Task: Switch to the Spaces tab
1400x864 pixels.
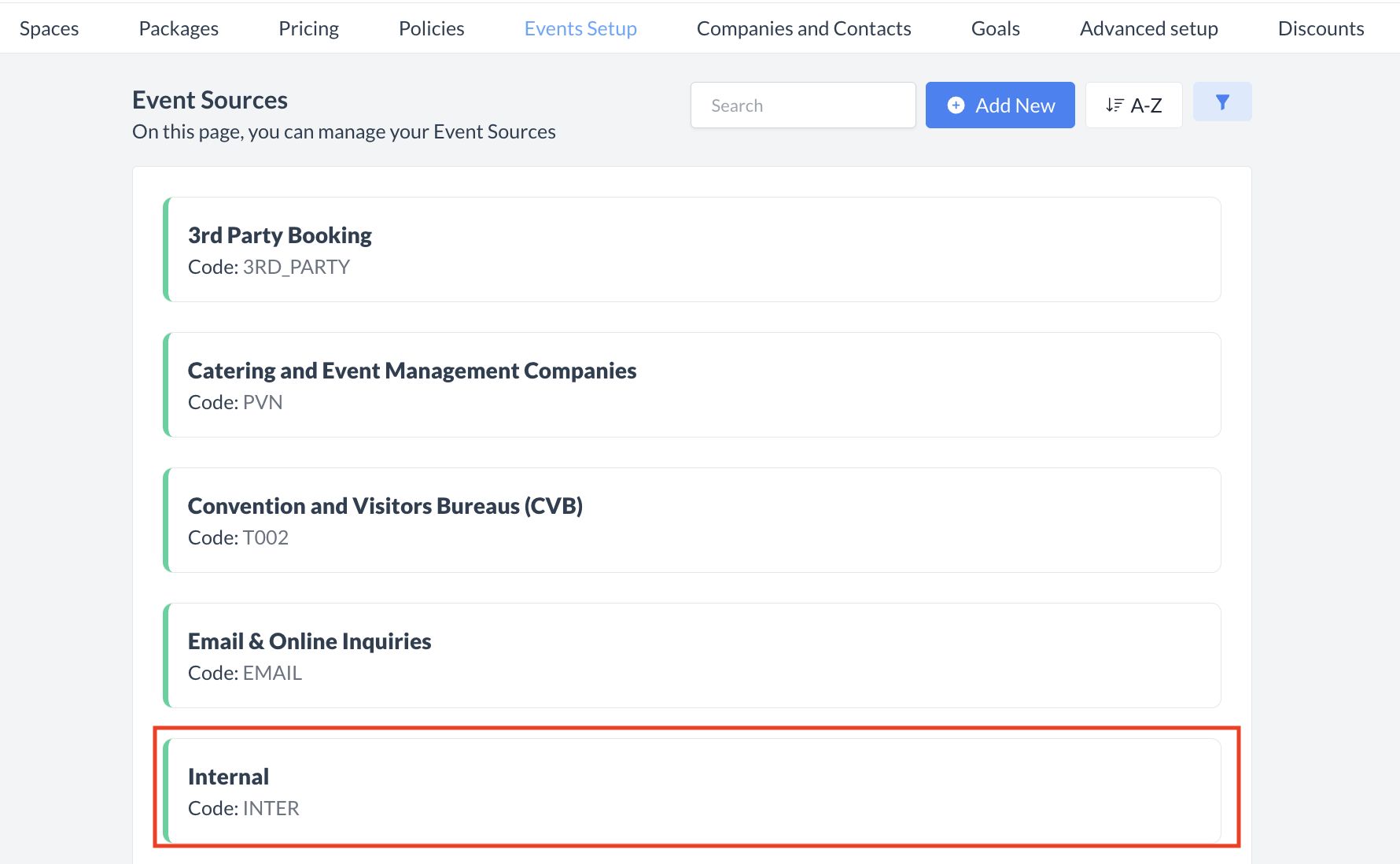Action: pyautogui.click(x=49, y=28)
